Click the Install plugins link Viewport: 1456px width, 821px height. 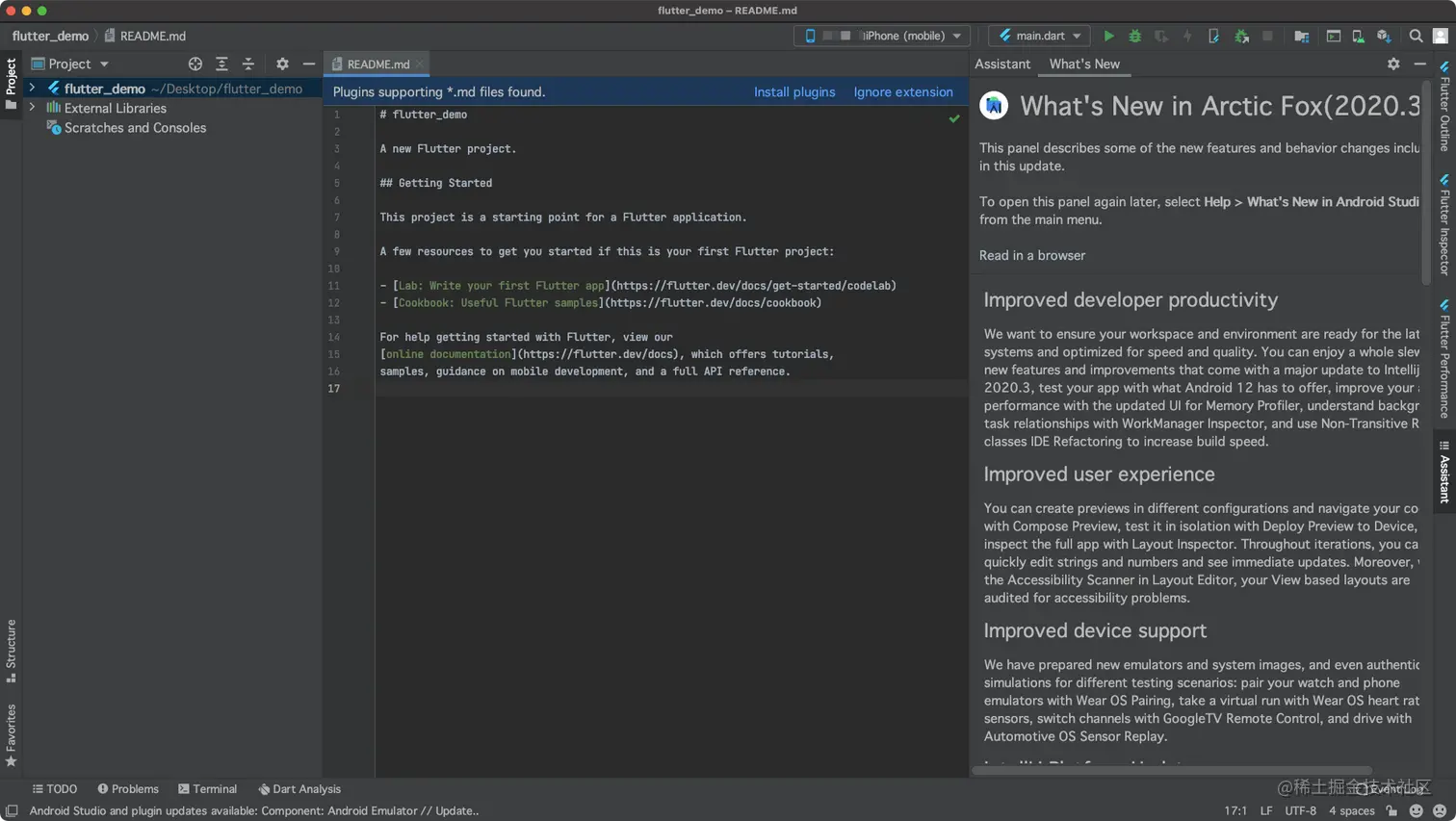[793, 91]
